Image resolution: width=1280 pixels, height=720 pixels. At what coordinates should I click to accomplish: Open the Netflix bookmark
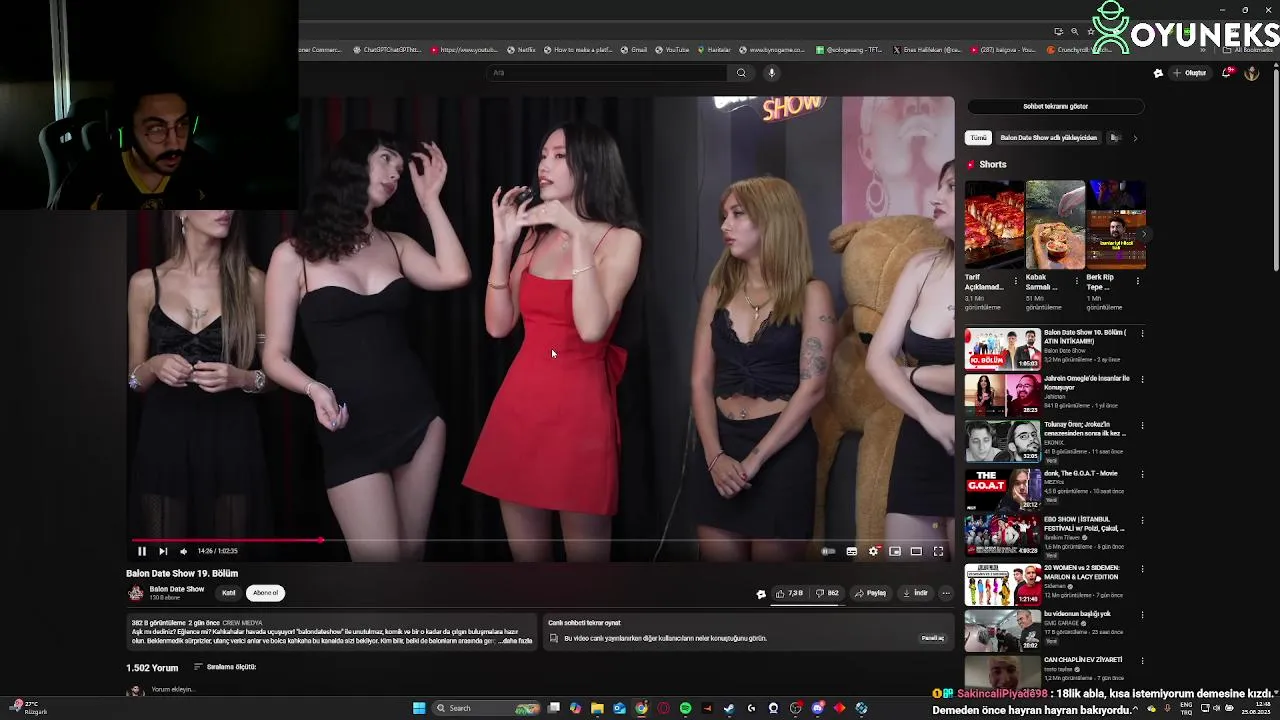(x=521, y=50)
